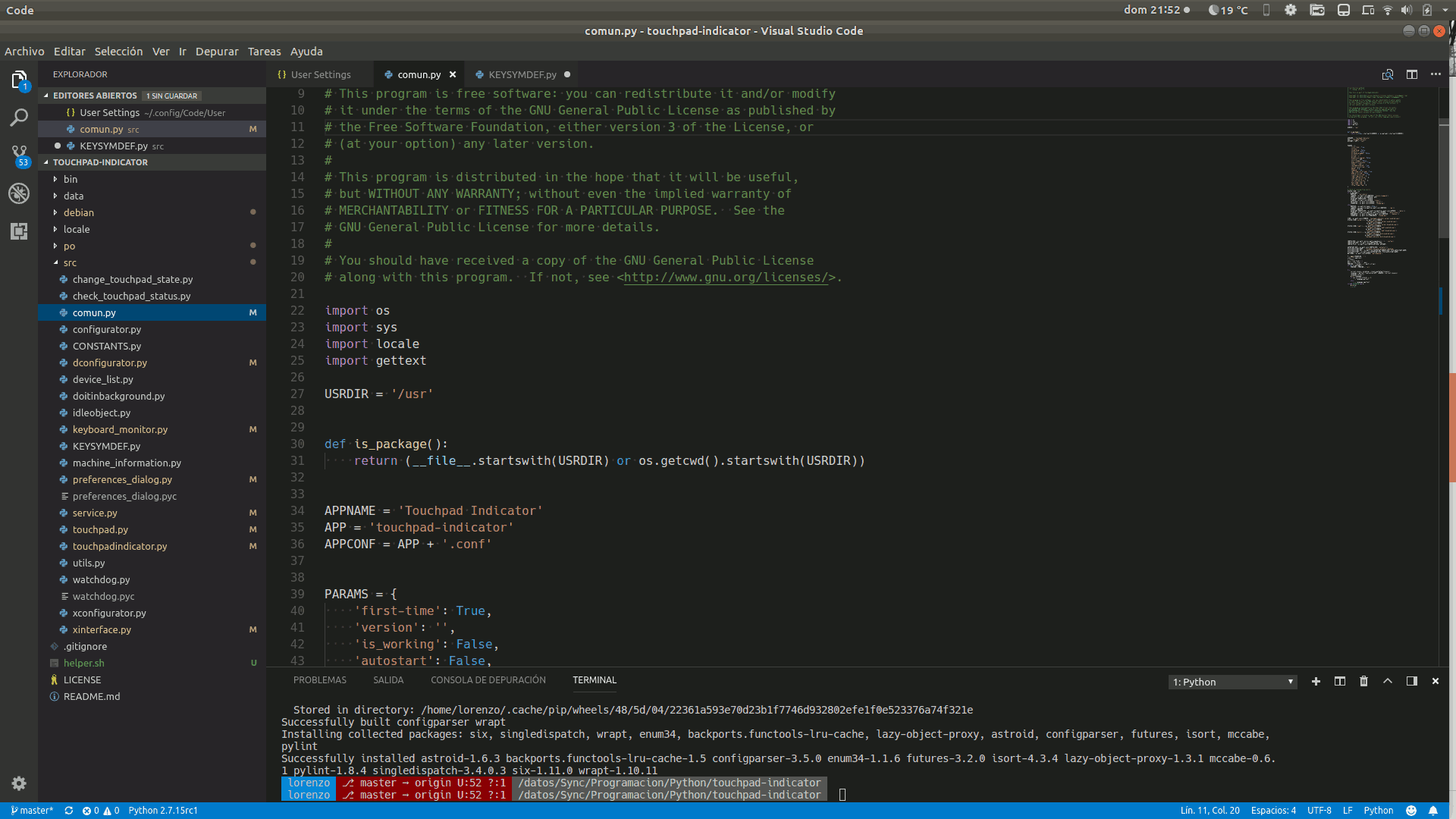1456x819 pixels.
Task: Switch to the SALIDA panel tab
Action: pos(388,680)
